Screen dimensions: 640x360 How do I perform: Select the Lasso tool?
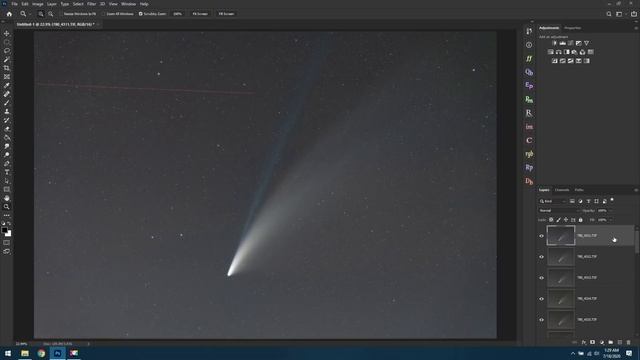pos(7,51)
